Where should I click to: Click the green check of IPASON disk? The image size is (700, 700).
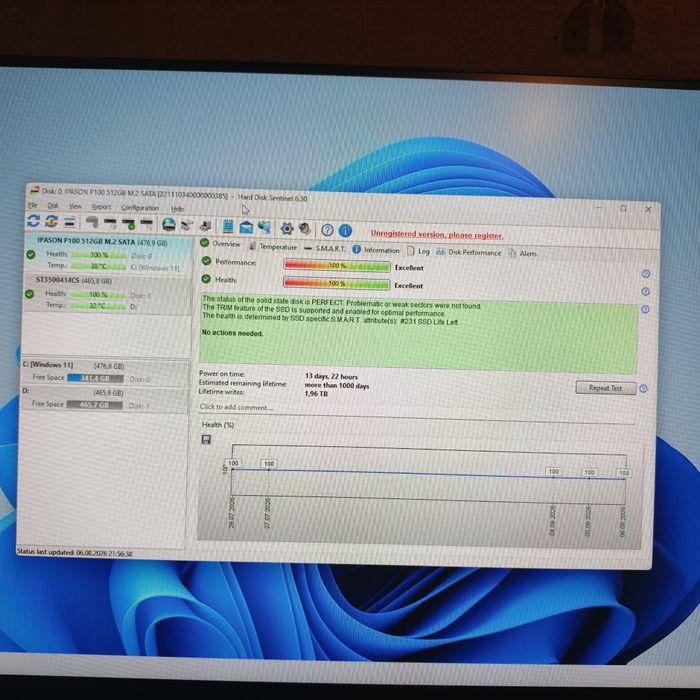click(31, 254)
